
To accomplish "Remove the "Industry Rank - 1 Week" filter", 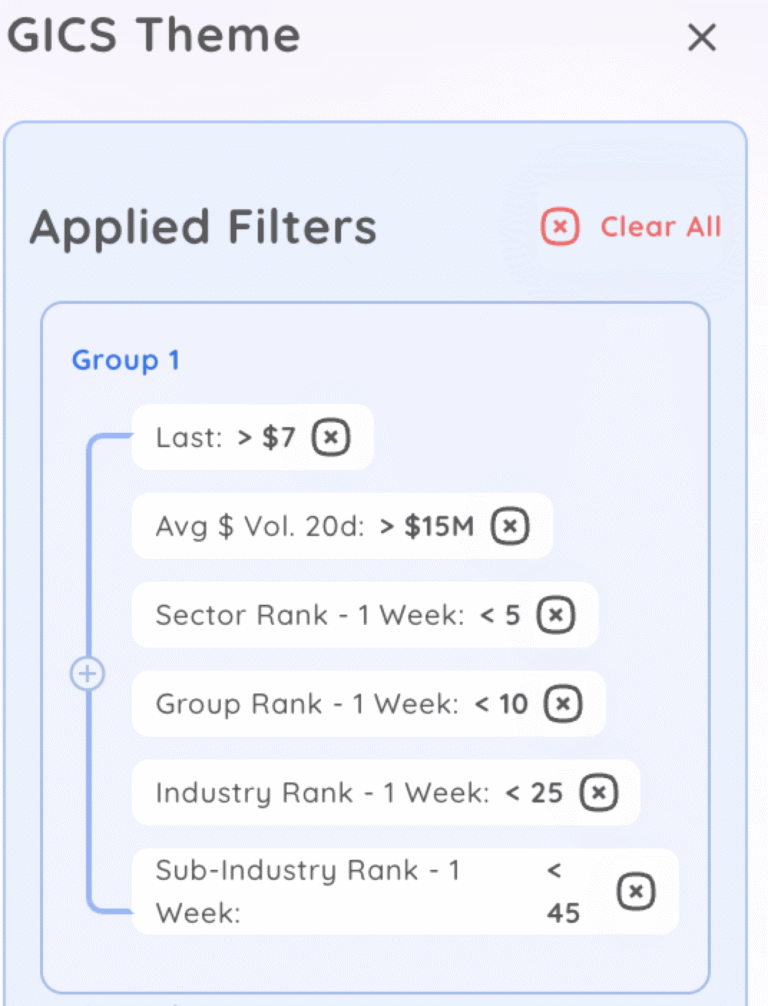I will coord(598,792).
